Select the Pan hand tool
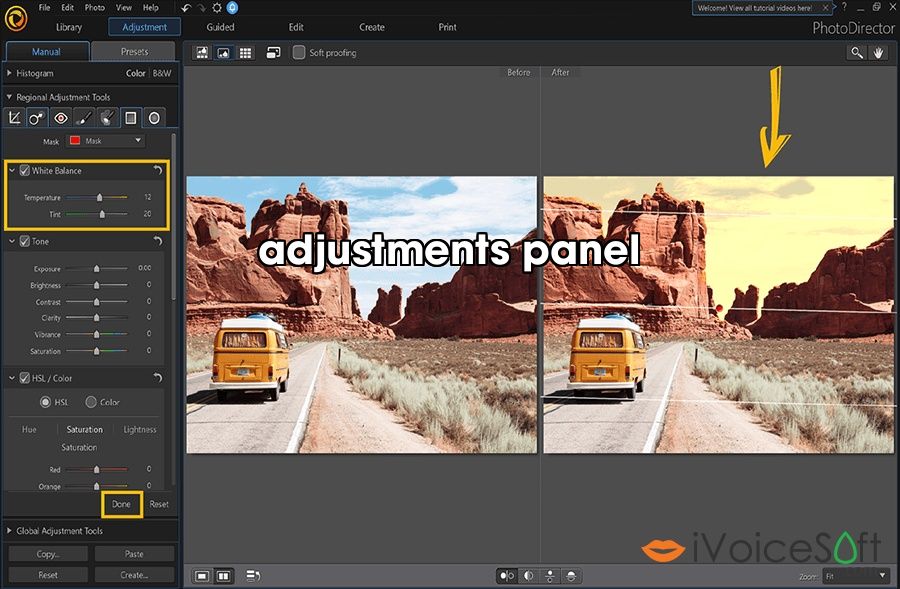The height and width of the screenshot is (589, 900). pyautogui.click(x=878, y=53)
